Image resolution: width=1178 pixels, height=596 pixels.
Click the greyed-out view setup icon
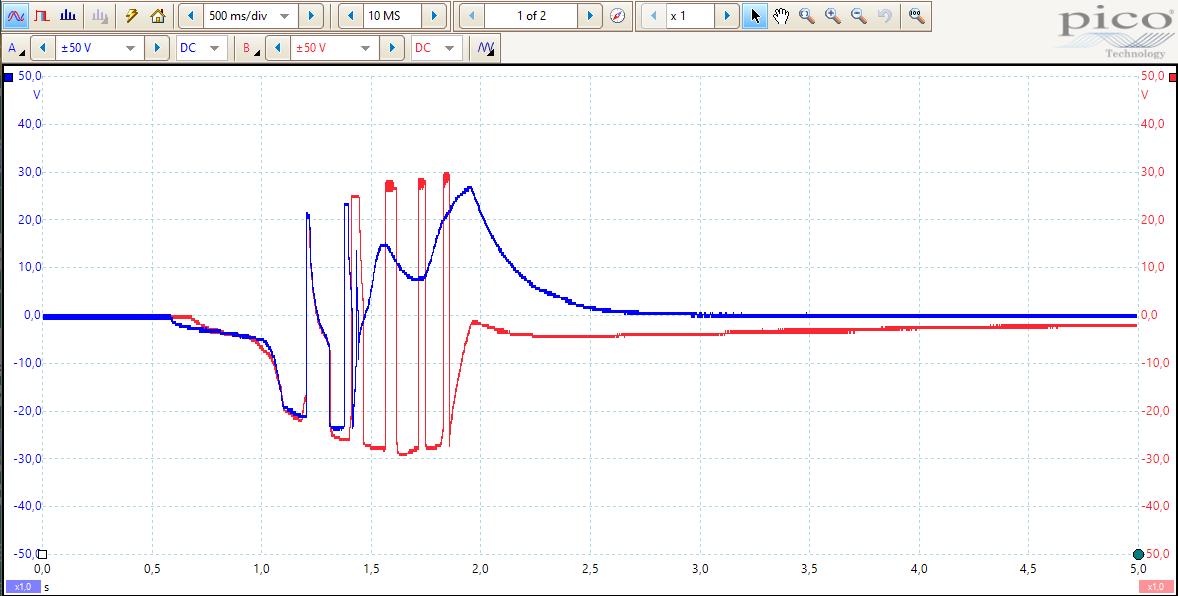coord(98,15)
